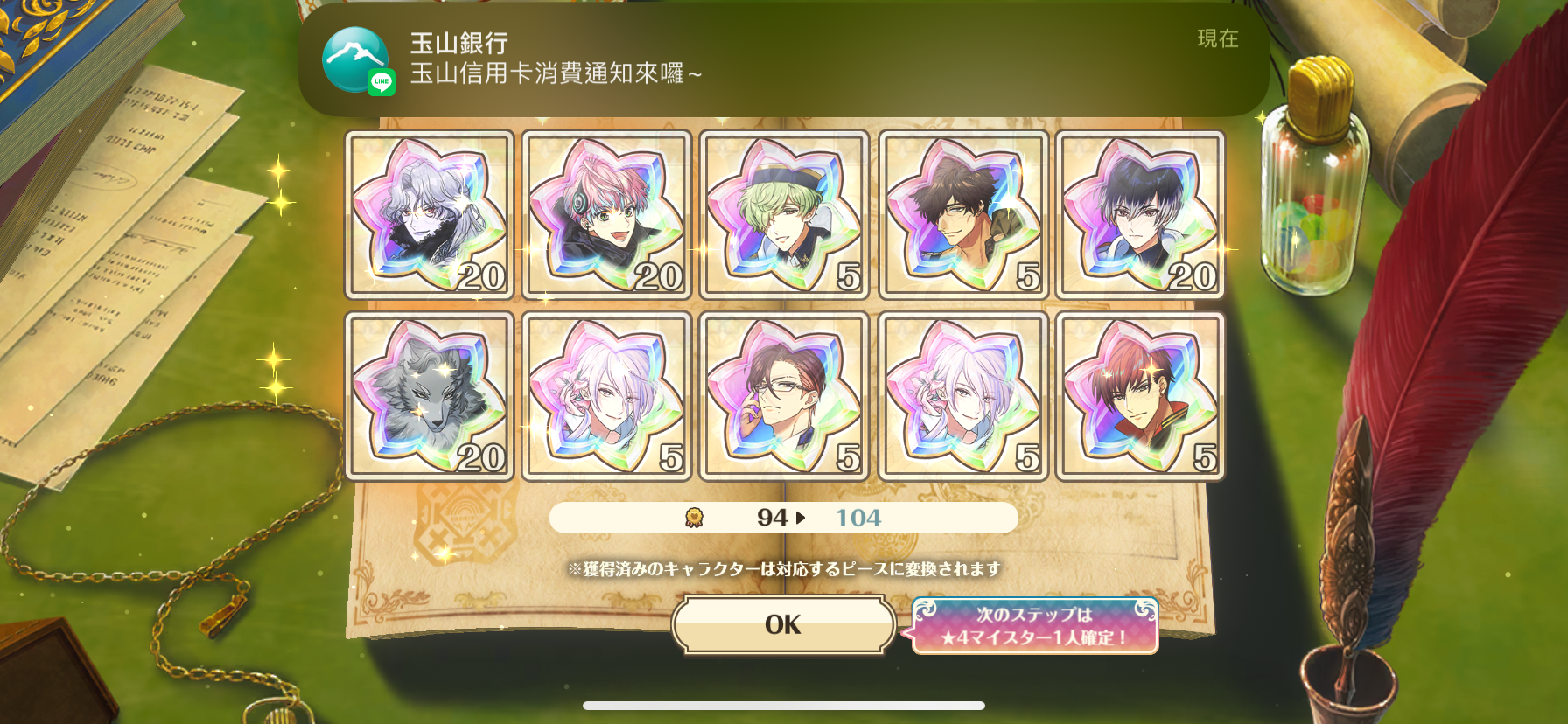Image resolution: width=1568 pixels, height=724 pixels.
Task: Select dark-haired character piece in top right
Action: [1140, 214]
